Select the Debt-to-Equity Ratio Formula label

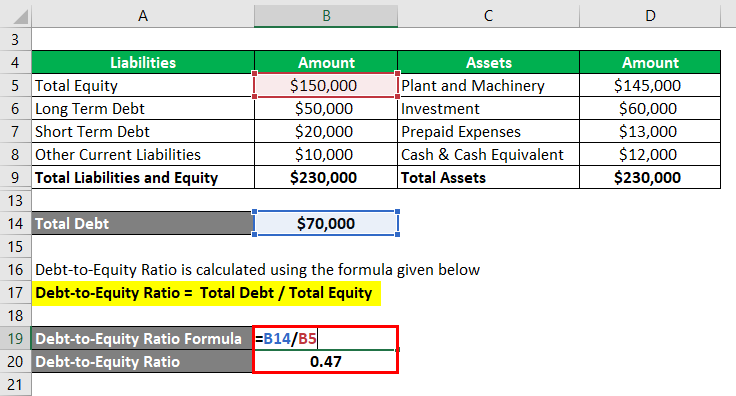pos(143,338)
